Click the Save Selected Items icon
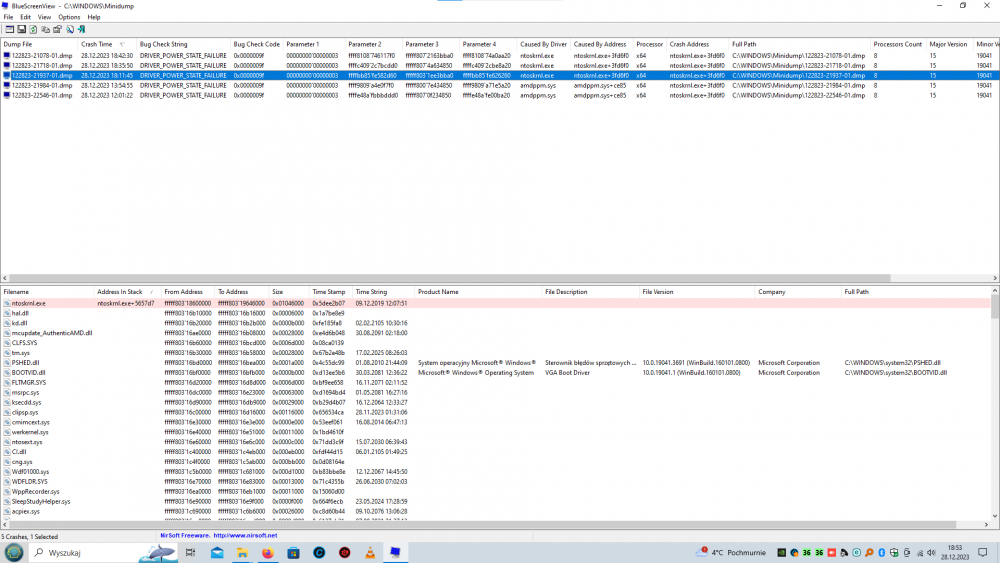Screen dimensions: 1000x563 click(x=20, y=29)
